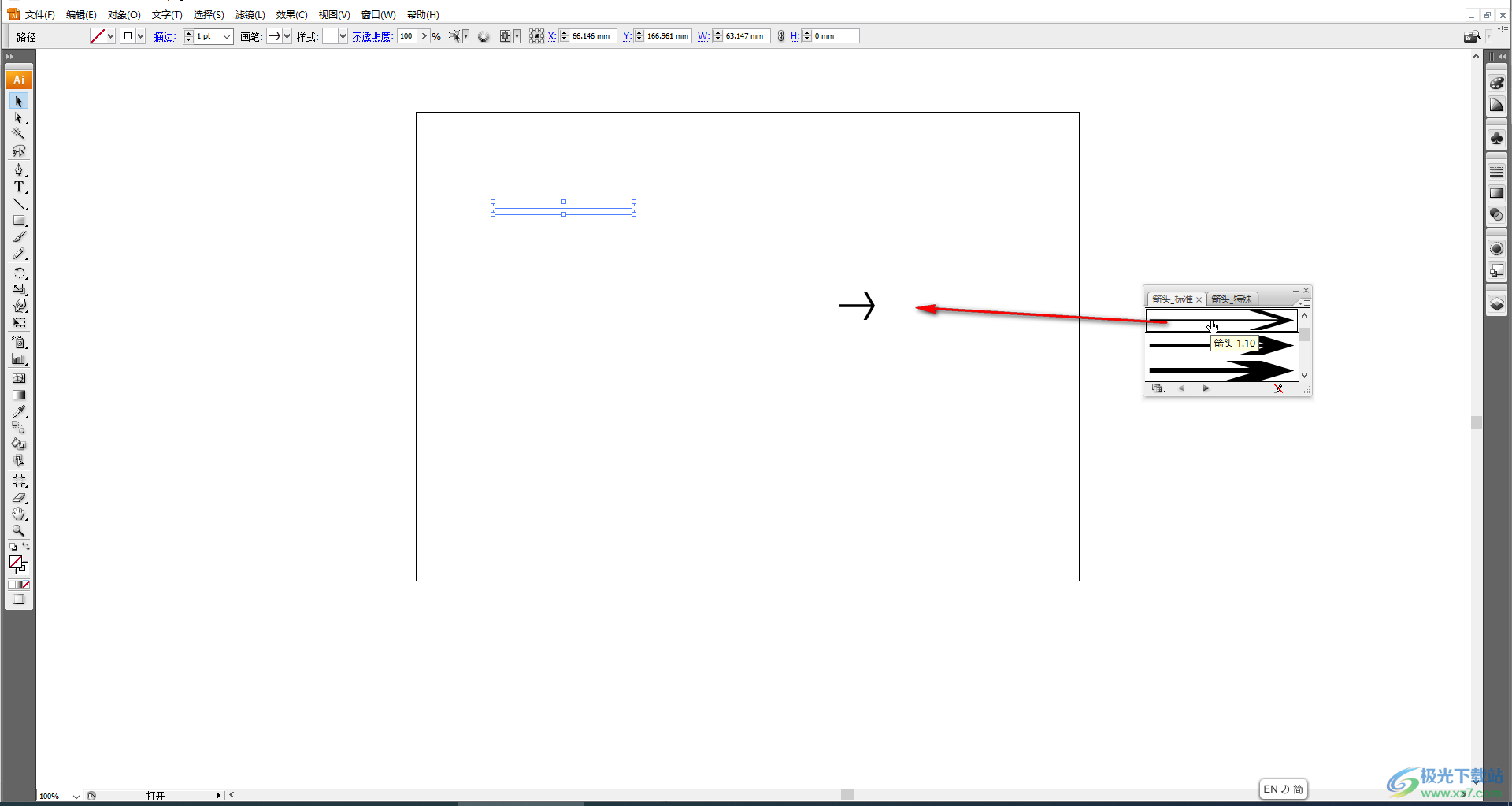Expand opacity slider arrow next to 100
Screen dimensions: 1512x806
(x=424, y=36)
